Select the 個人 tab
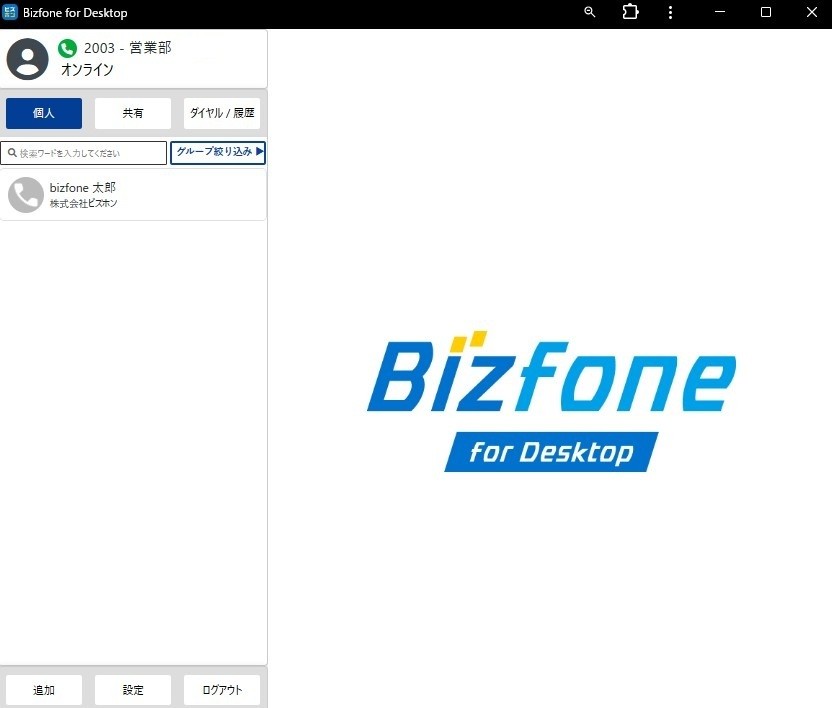Screen dimensions: 832x708 pos(43,113)
